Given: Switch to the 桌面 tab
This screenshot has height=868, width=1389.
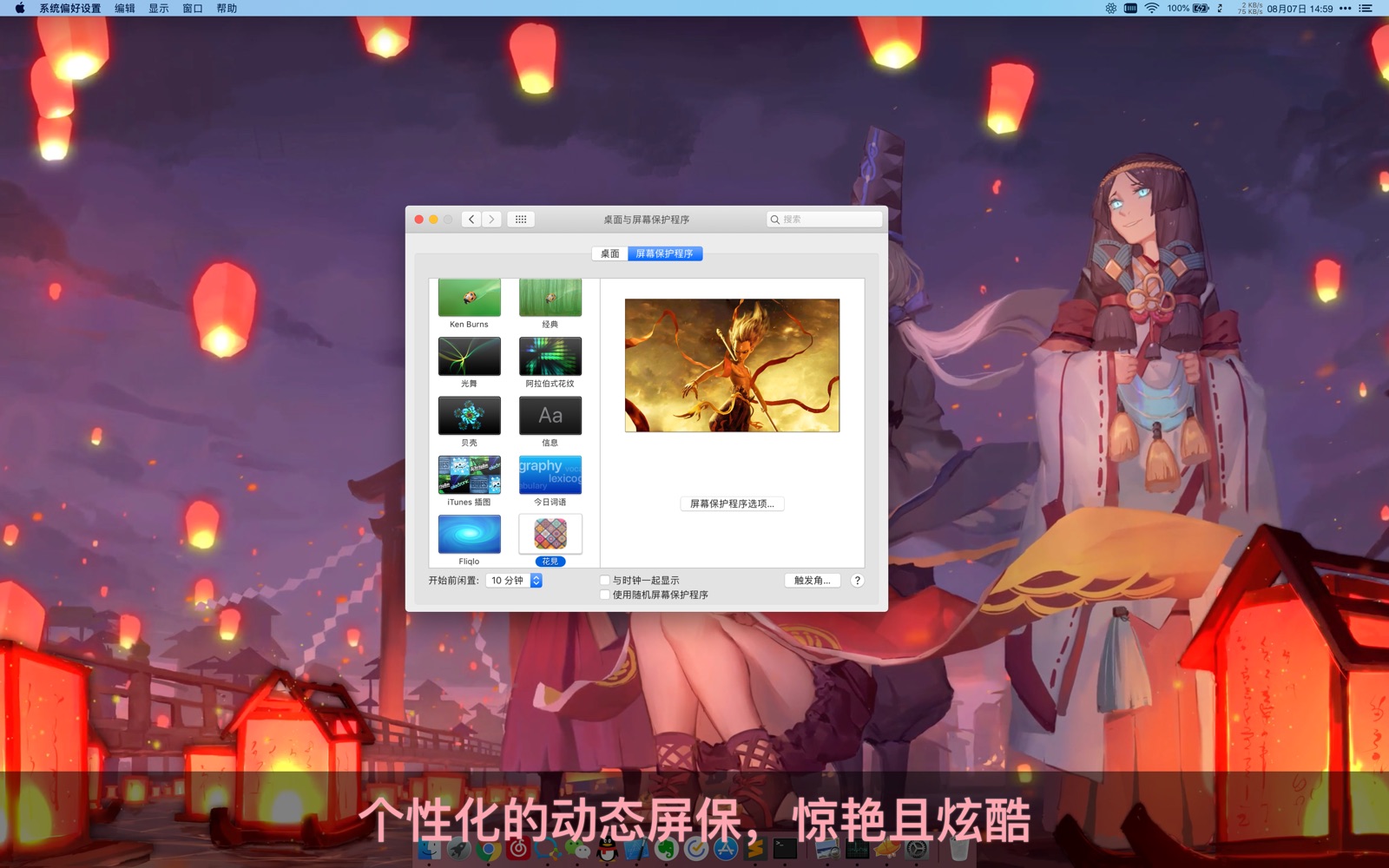Looking at the screenshot, I should (x=610, y=253).
